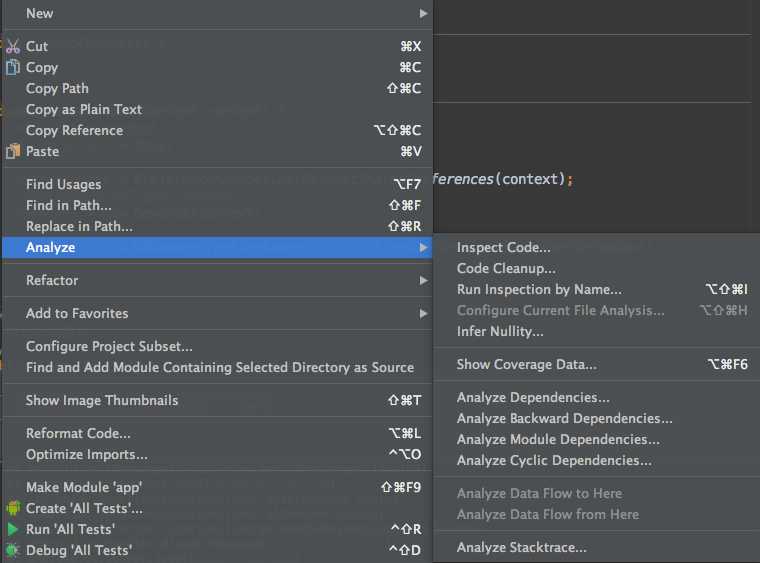
Task: Select Analyze Cyclic Dependencies
Action: (x=554, y=460)
